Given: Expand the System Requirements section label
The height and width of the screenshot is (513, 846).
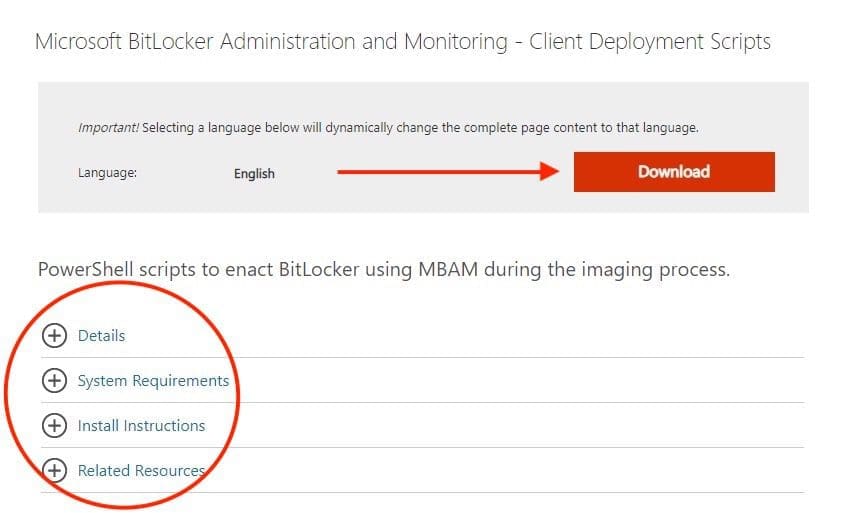Looking at the screenshot, I should 153,381.
